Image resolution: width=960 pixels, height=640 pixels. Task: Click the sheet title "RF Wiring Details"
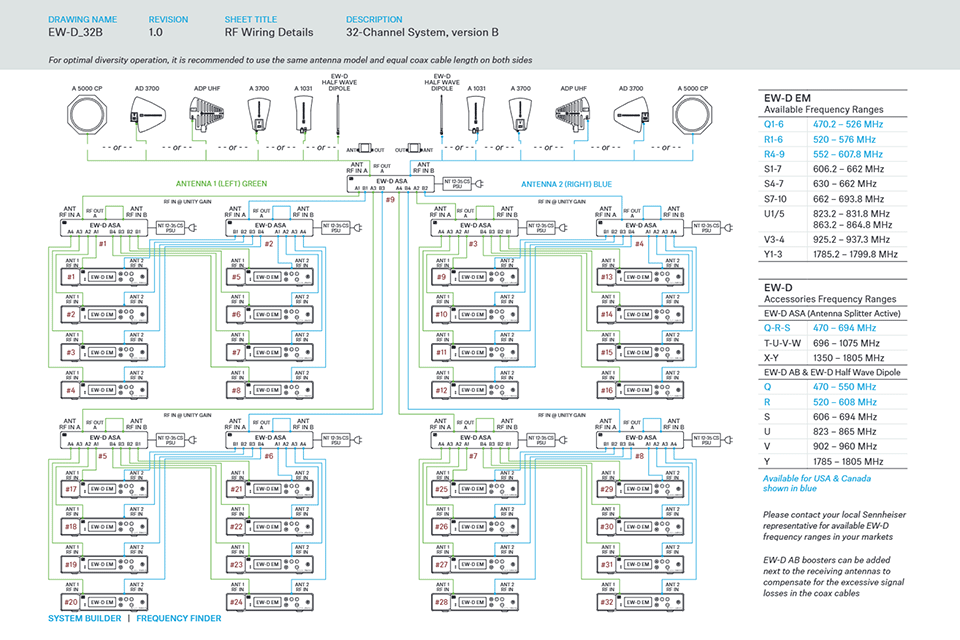click(x=269, y=32)
